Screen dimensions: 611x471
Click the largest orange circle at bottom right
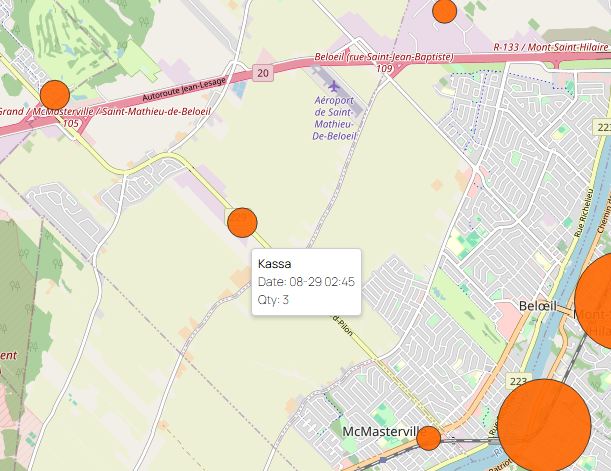[x=544, y=424]
